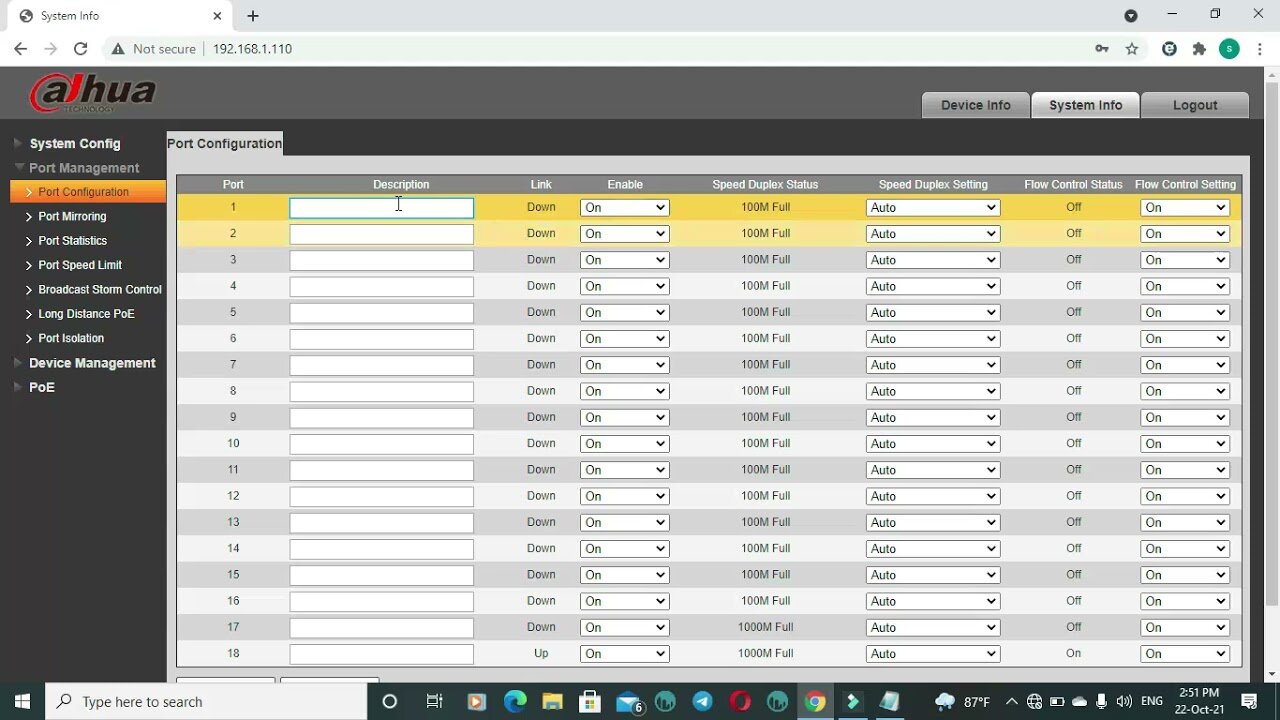Expand the Device Management section
Screen dimensions: 1280x720
coord(92,363)
